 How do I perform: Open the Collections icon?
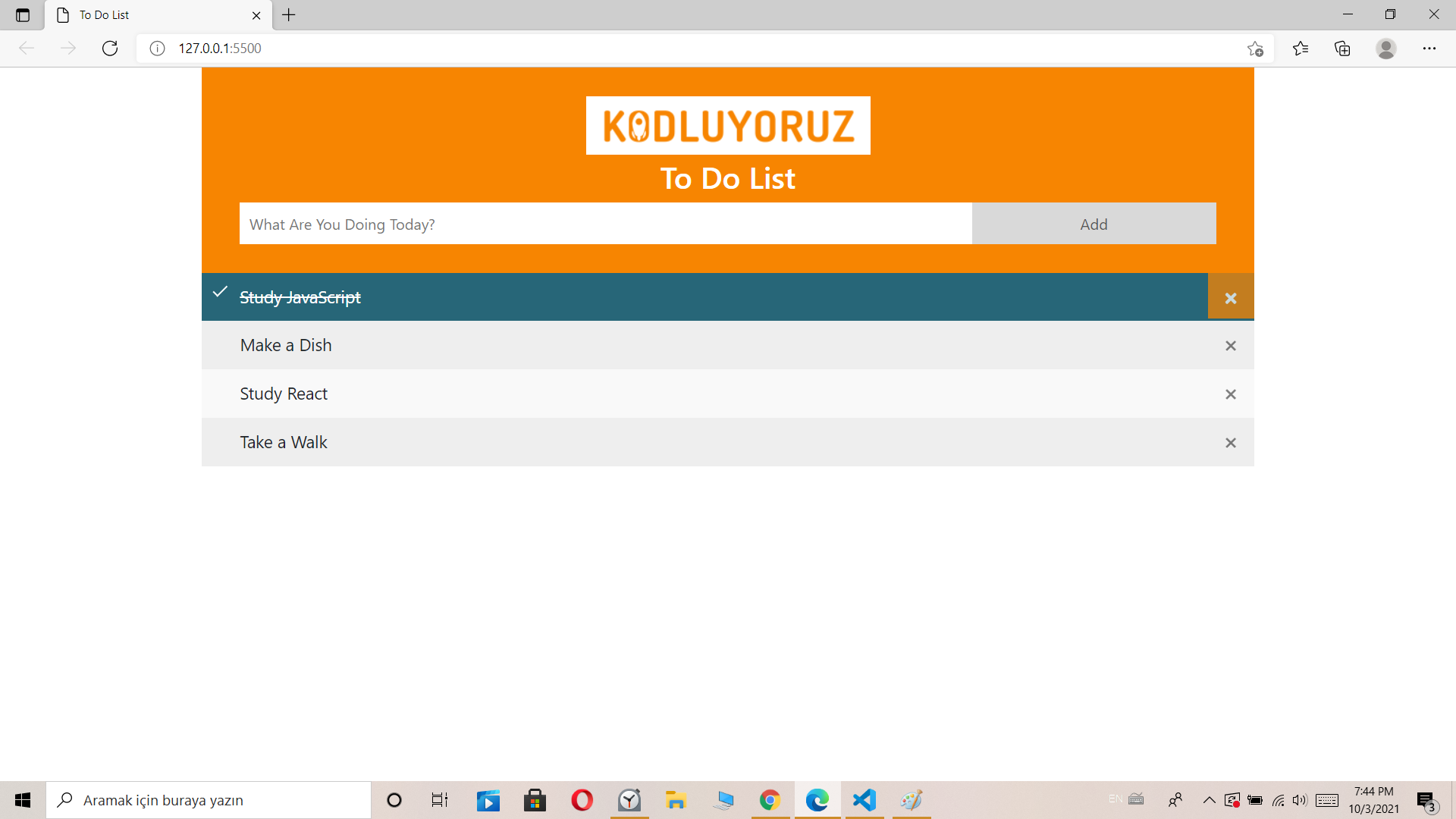tap(1342, 49)
